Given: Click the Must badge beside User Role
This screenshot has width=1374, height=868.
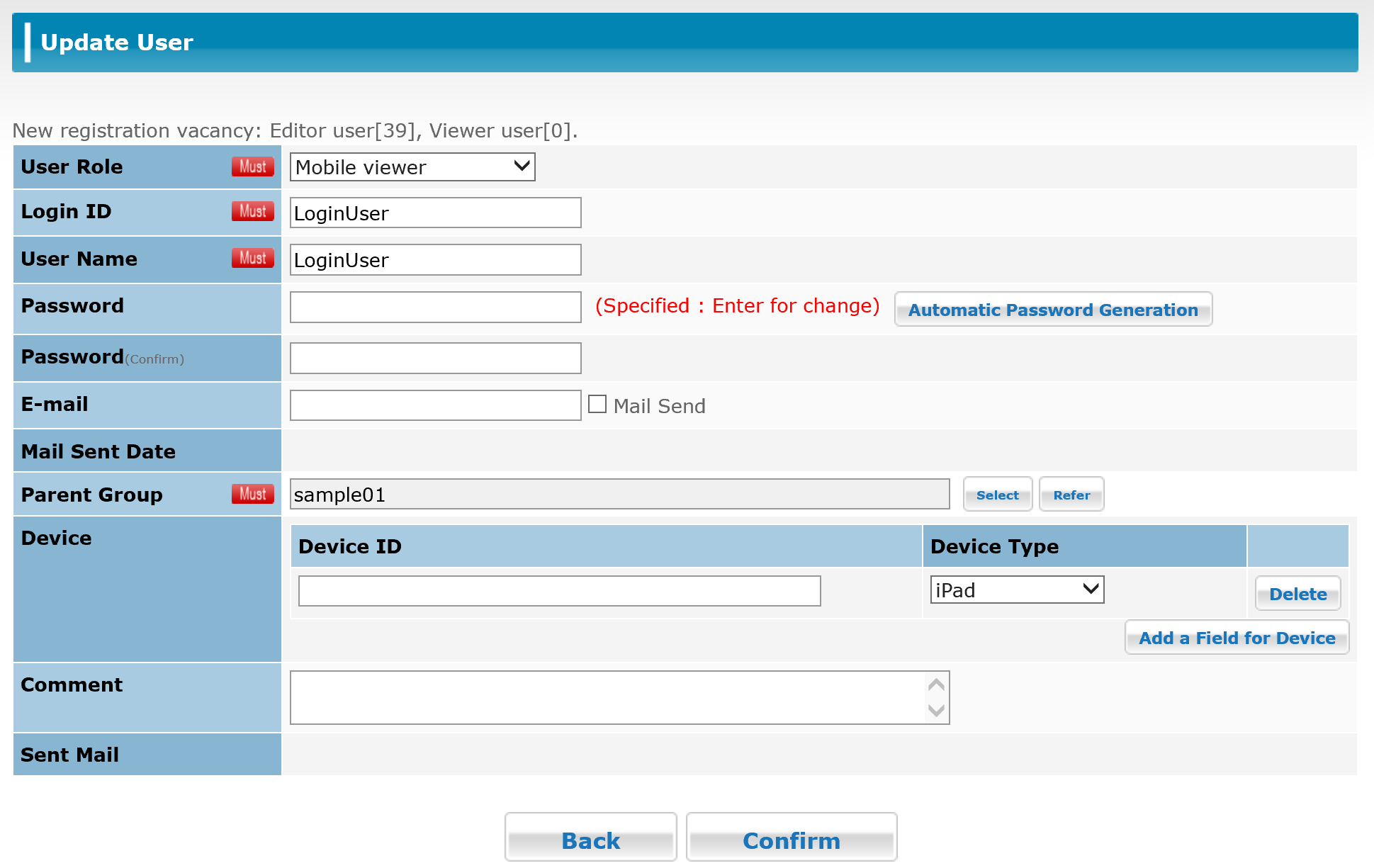Looking at the screenshot, I should [x=252, y=167].
